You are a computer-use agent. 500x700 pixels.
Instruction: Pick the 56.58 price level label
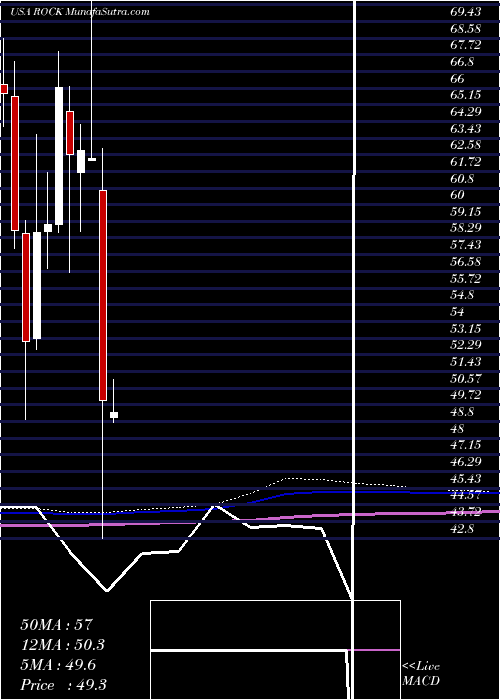tap(466, 262)
